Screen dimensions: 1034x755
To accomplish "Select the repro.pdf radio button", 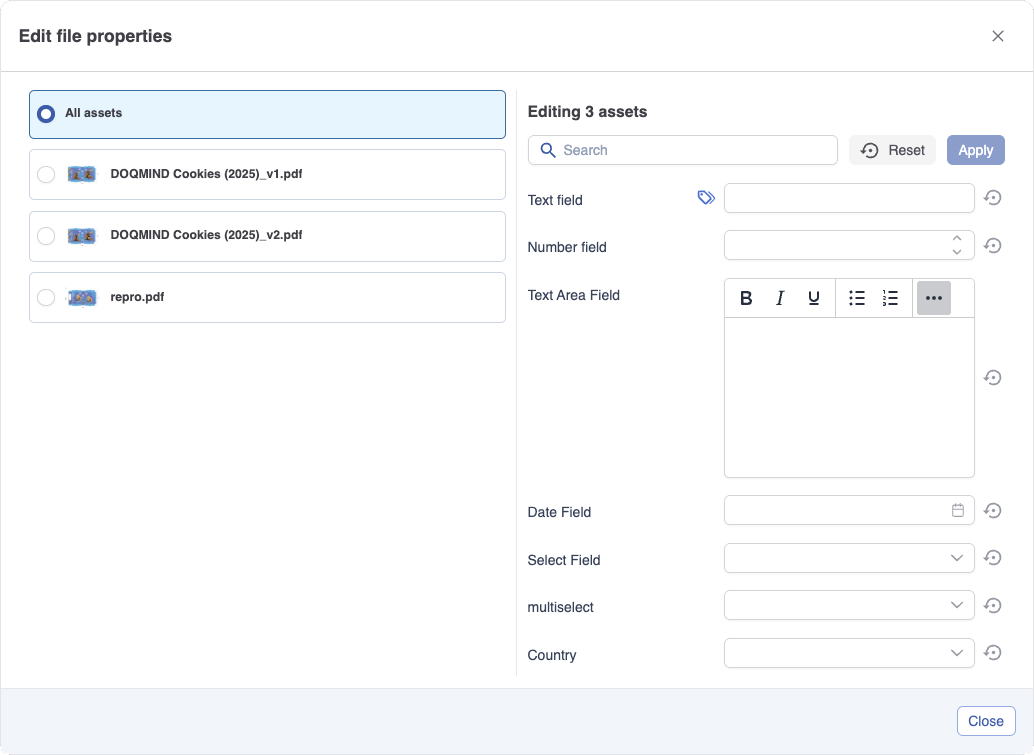I will [x=46, y=297].
